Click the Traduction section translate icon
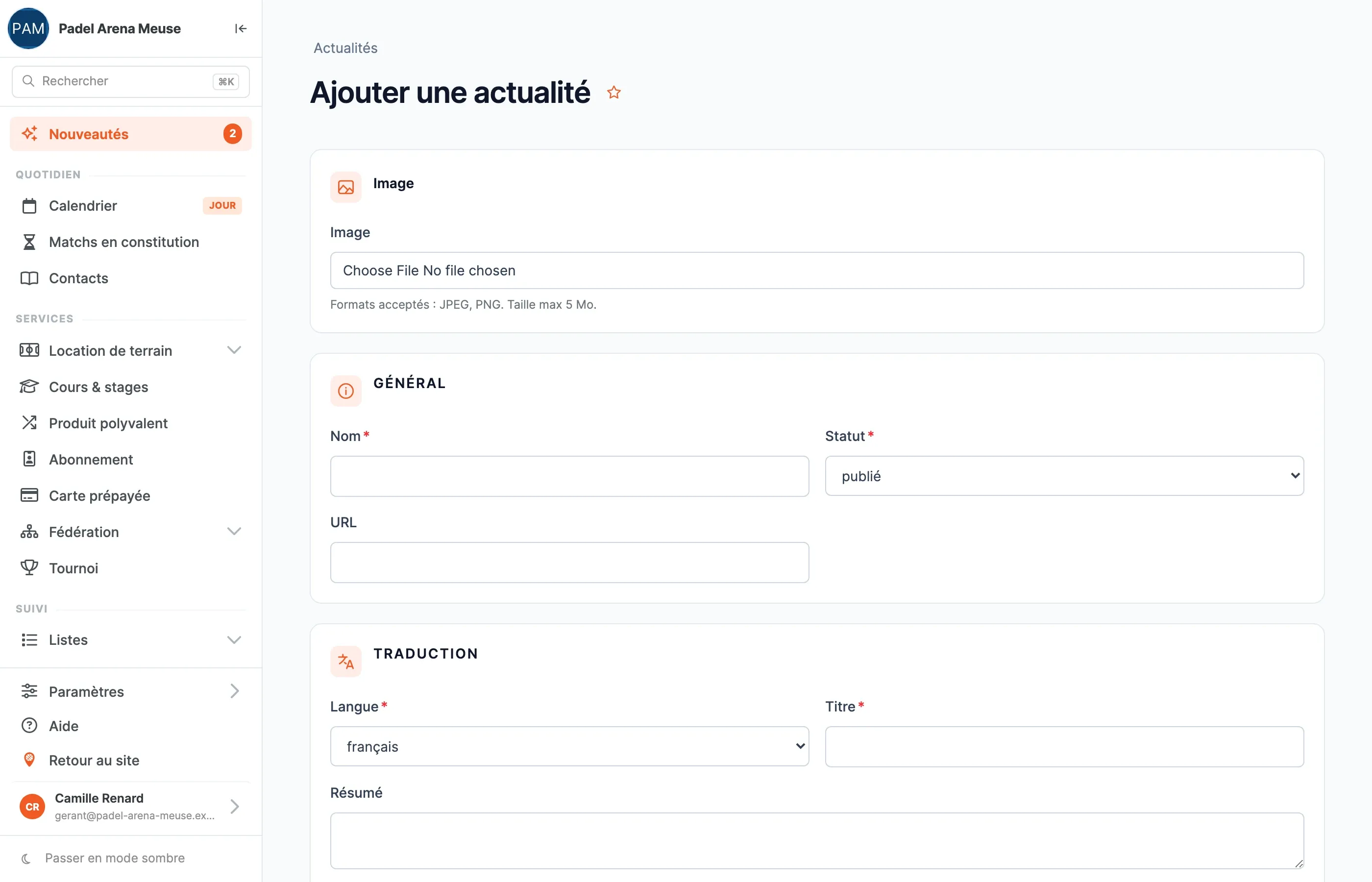Screen dimensions: 1372x882 346,661
